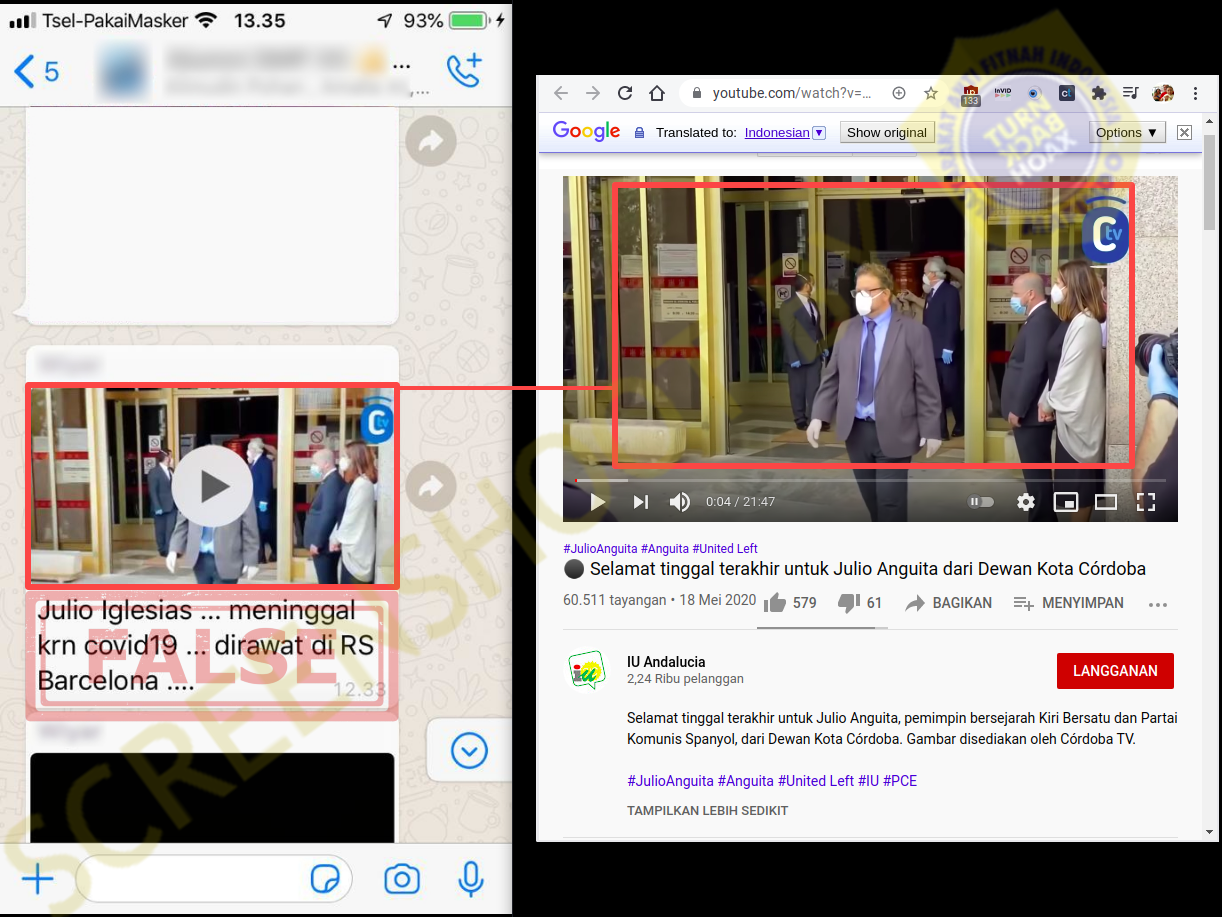1222x917 pixels.
Task: Play the YouTube video
Action: 597,502
